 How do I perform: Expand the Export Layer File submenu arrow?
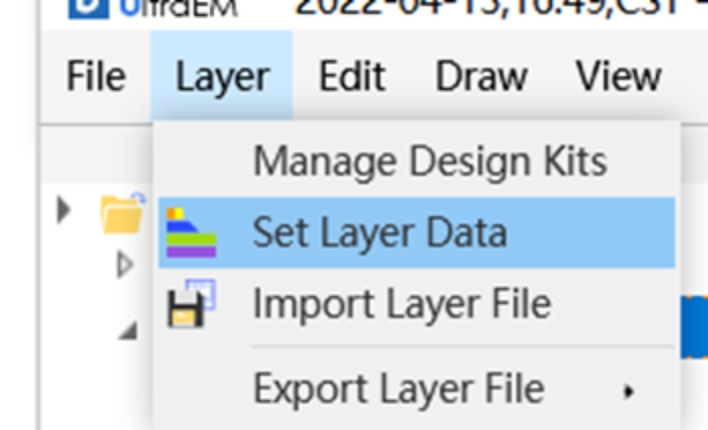tap(628, 390)
